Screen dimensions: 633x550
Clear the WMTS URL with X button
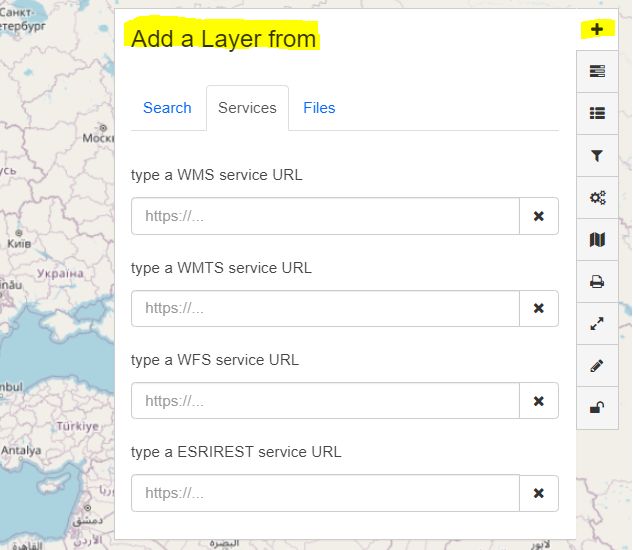tap(539, 308)
